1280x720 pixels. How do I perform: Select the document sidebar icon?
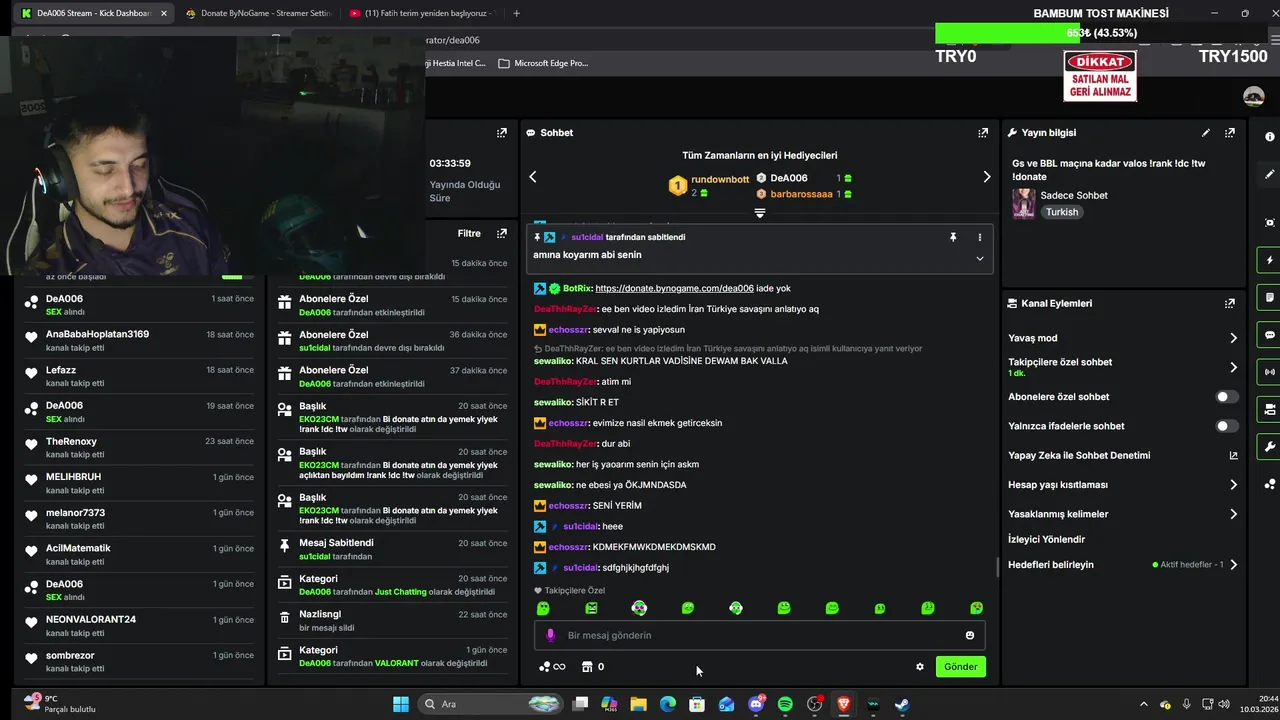click(x=1270, y=297)
